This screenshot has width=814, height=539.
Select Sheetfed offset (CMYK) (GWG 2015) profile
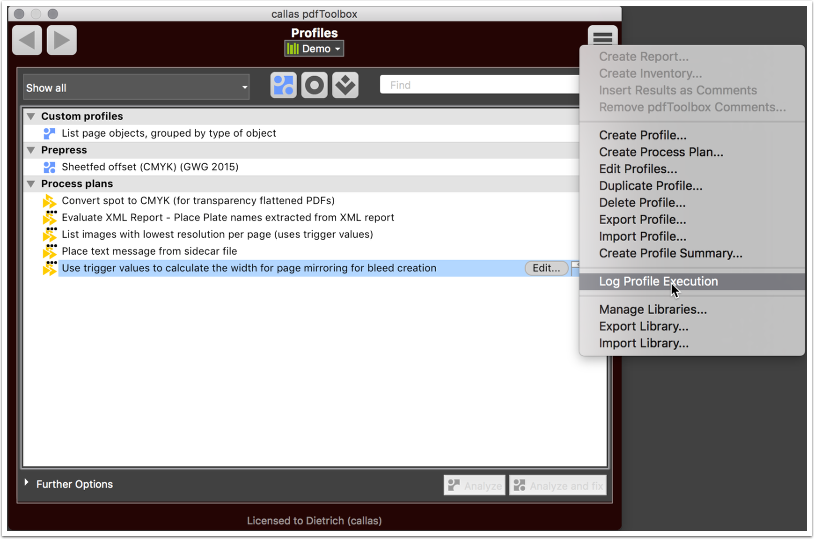[150, 167]
